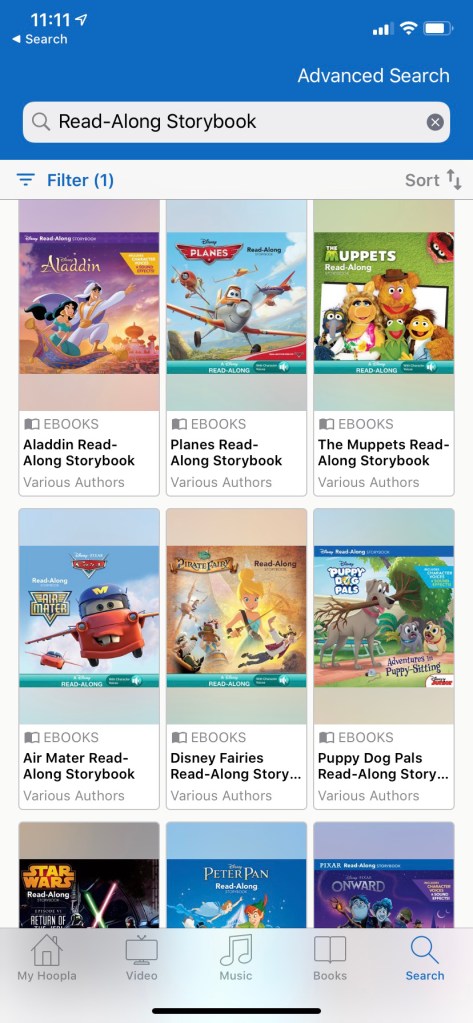The width and height of the screenshot is (473, 1023).
Task: Expand the Filter (1) options
Action: click(65, 179)
